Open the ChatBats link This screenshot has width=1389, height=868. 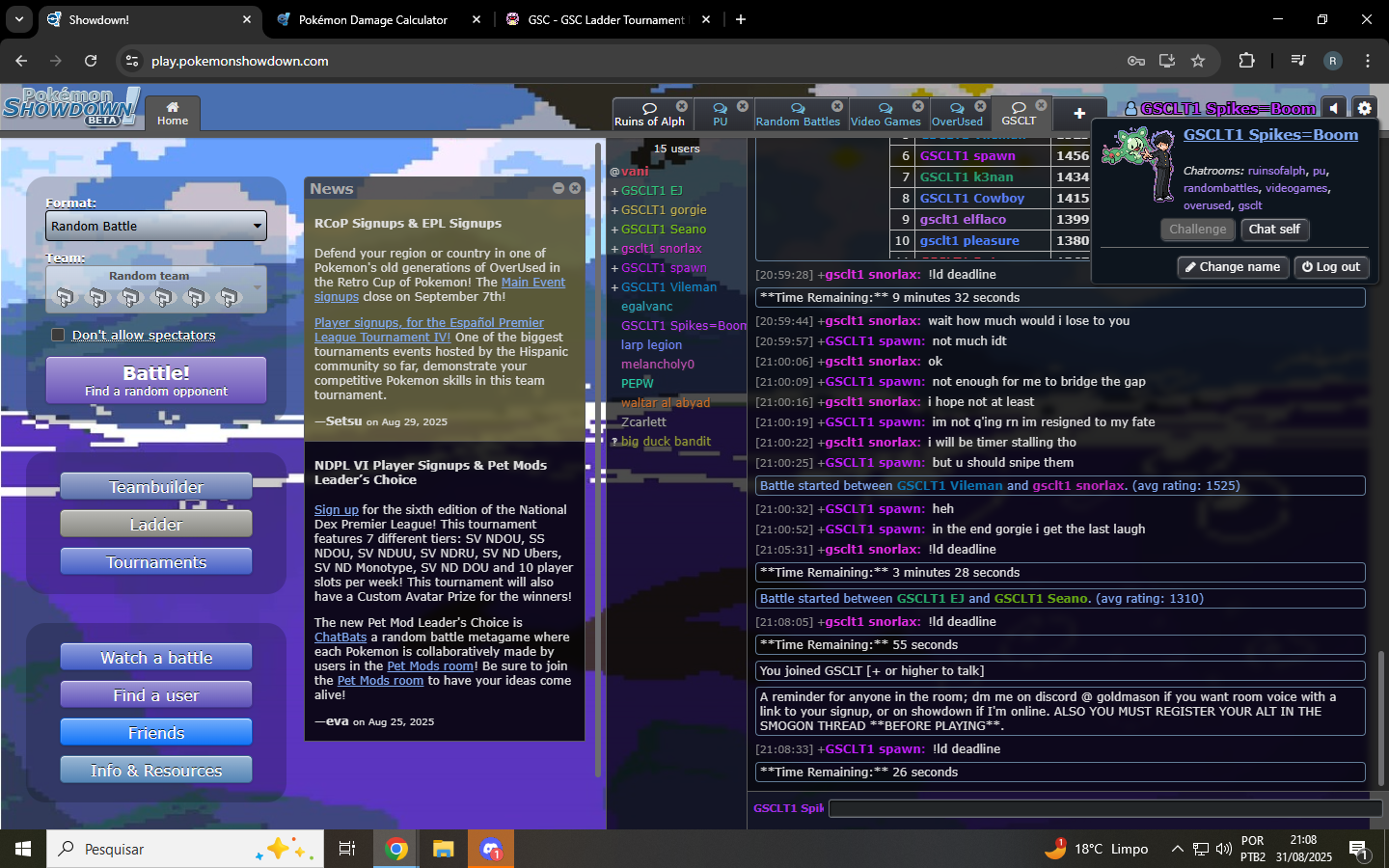(x=340, y=637)
